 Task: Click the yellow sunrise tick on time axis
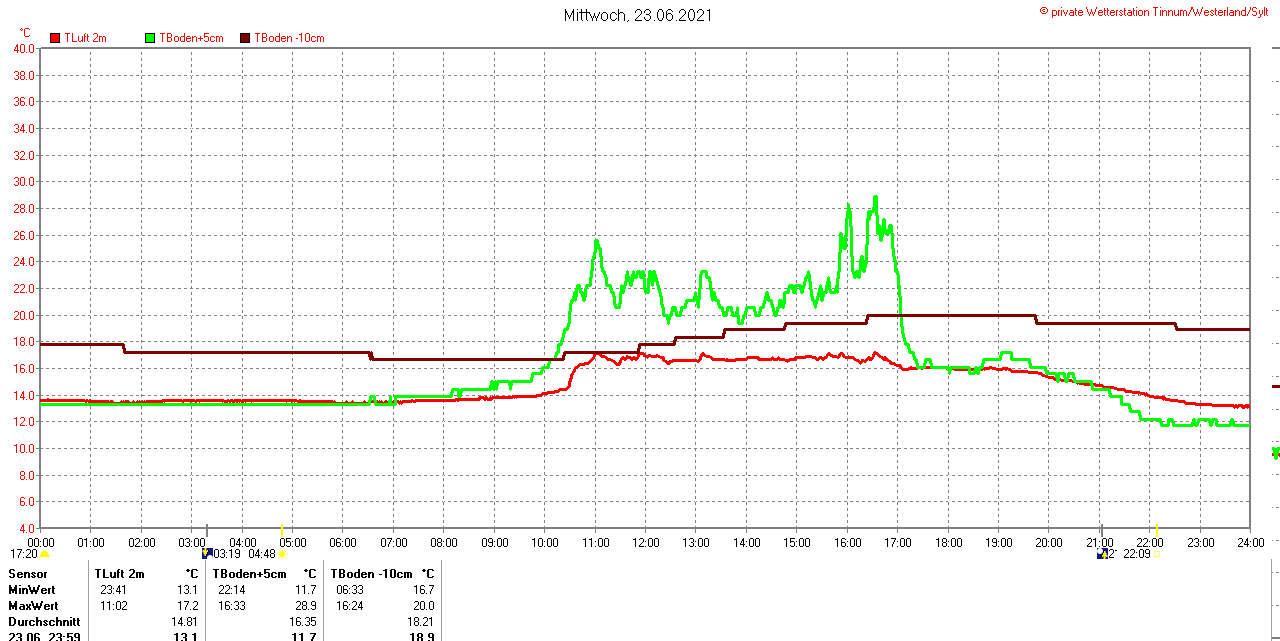282,530
